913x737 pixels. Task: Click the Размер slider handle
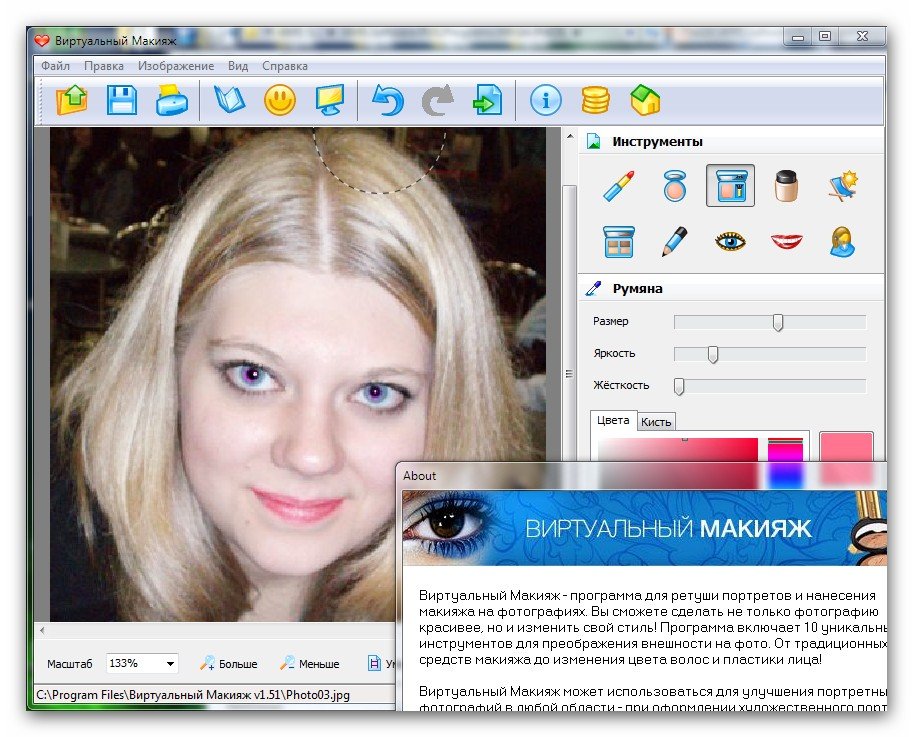pos(777,322)
